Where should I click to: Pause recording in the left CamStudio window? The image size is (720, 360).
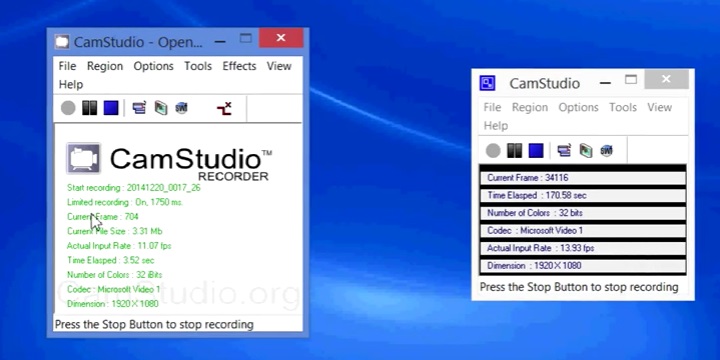(x=90, y=108)
